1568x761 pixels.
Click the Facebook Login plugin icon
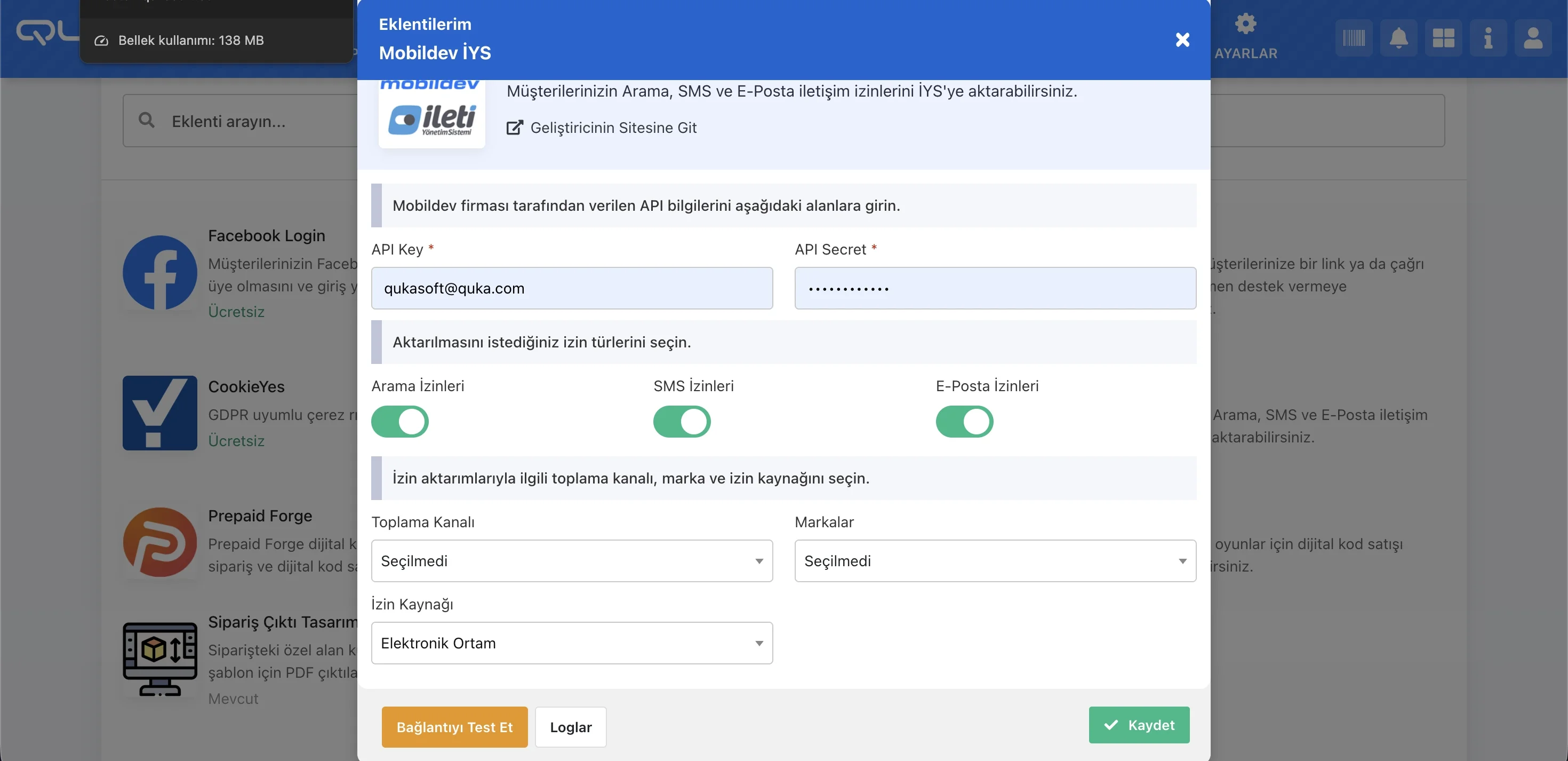pos(159,272)
